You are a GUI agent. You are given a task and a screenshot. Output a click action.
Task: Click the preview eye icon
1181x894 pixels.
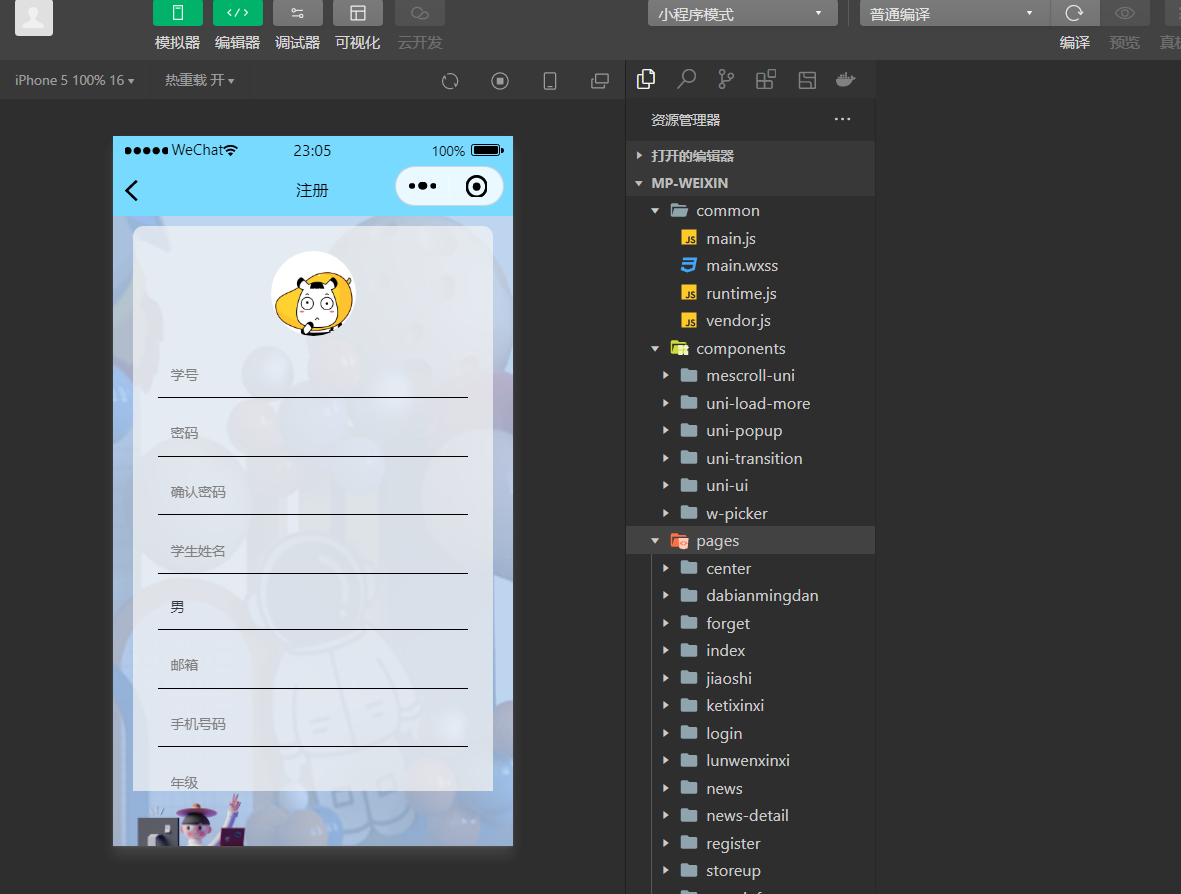tap(1125, 13)
